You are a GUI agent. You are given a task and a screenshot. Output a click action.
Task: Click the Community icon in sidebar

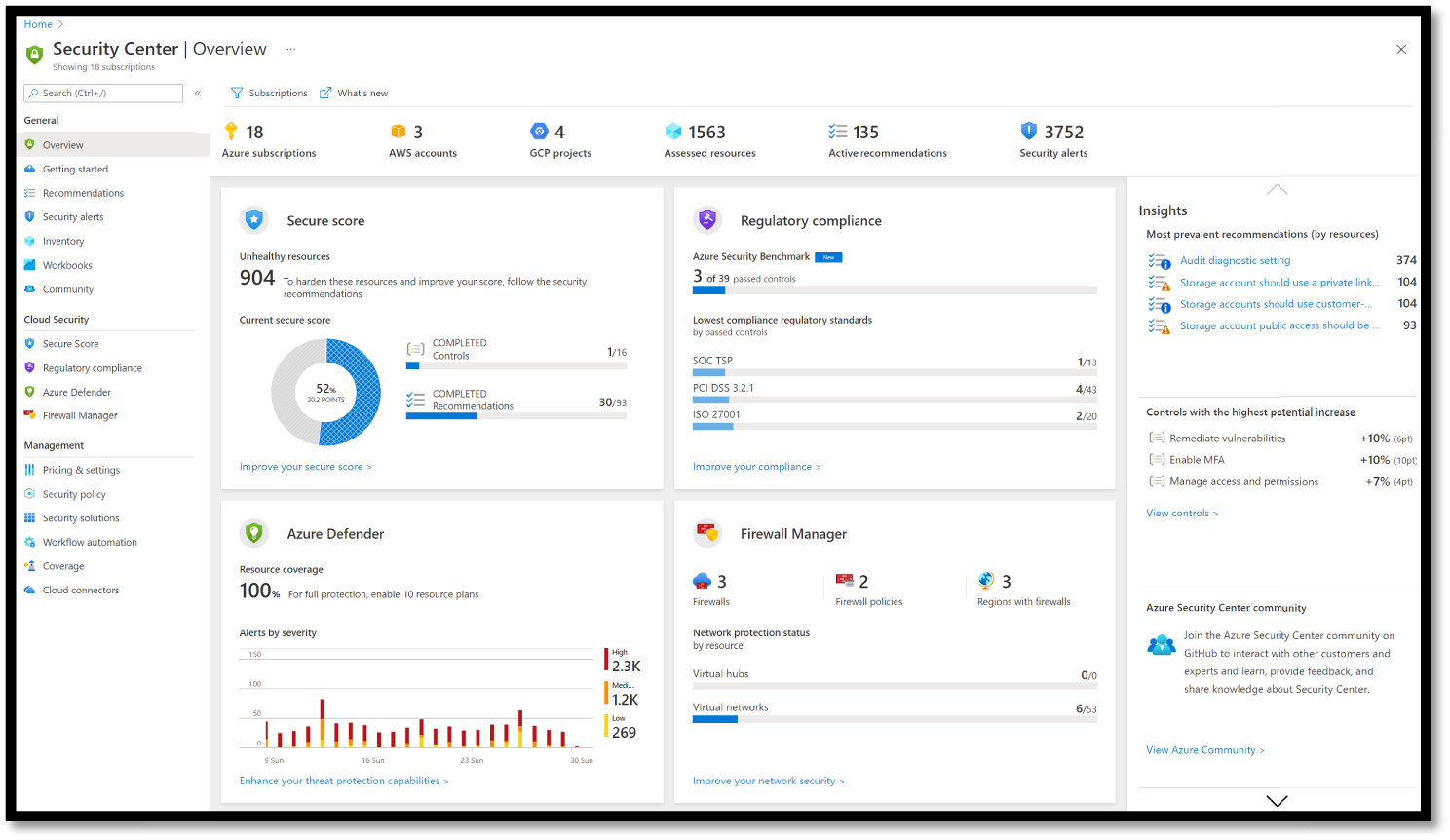tap(30, 289)
